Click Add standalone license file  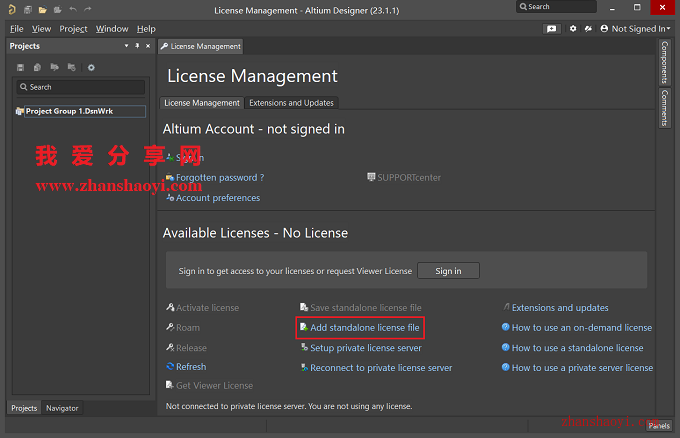[x=360, y=327]
